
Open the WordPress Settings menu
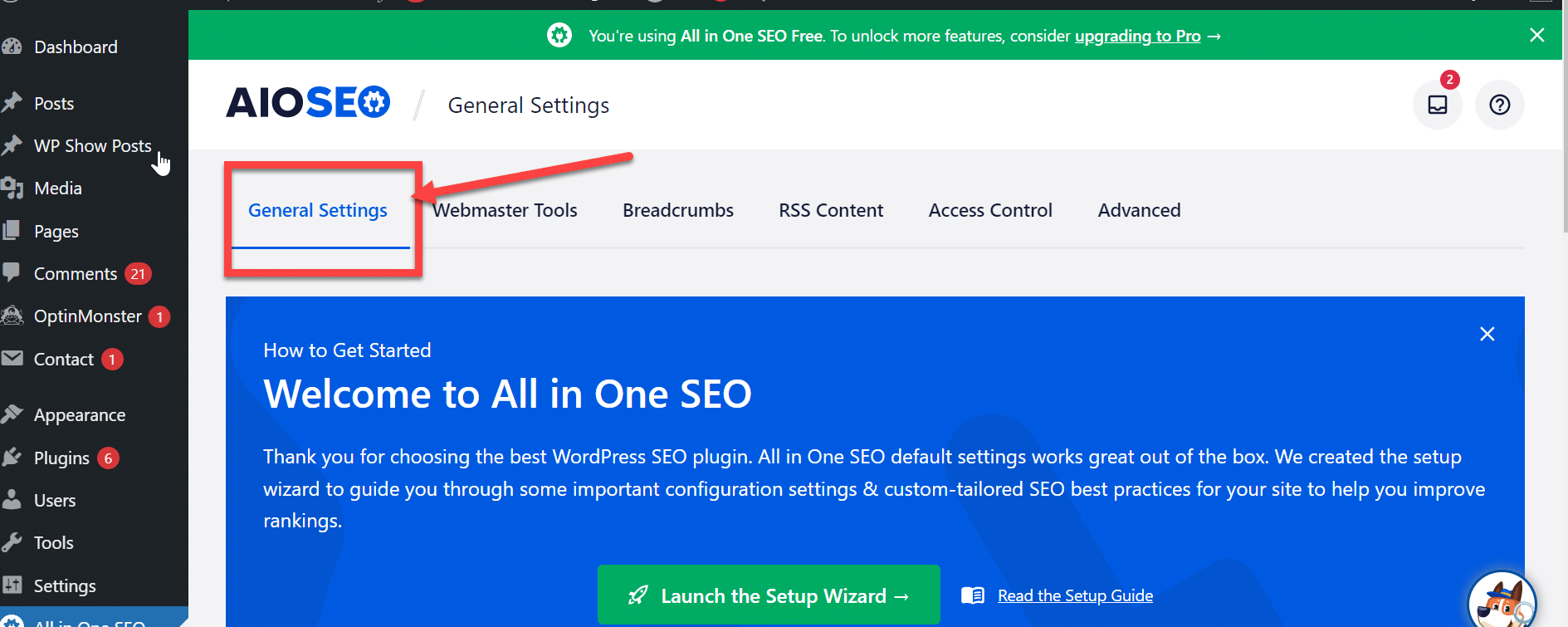(x=65, y=586)
